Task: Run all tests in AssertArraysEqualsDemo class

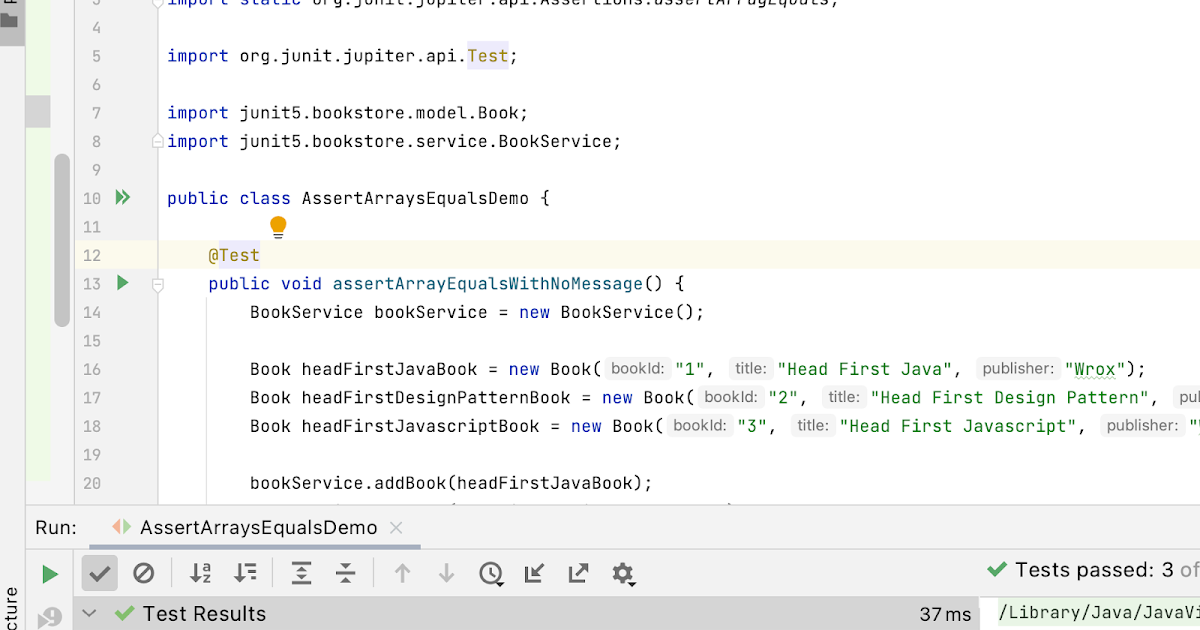Action: click(122, 197)
